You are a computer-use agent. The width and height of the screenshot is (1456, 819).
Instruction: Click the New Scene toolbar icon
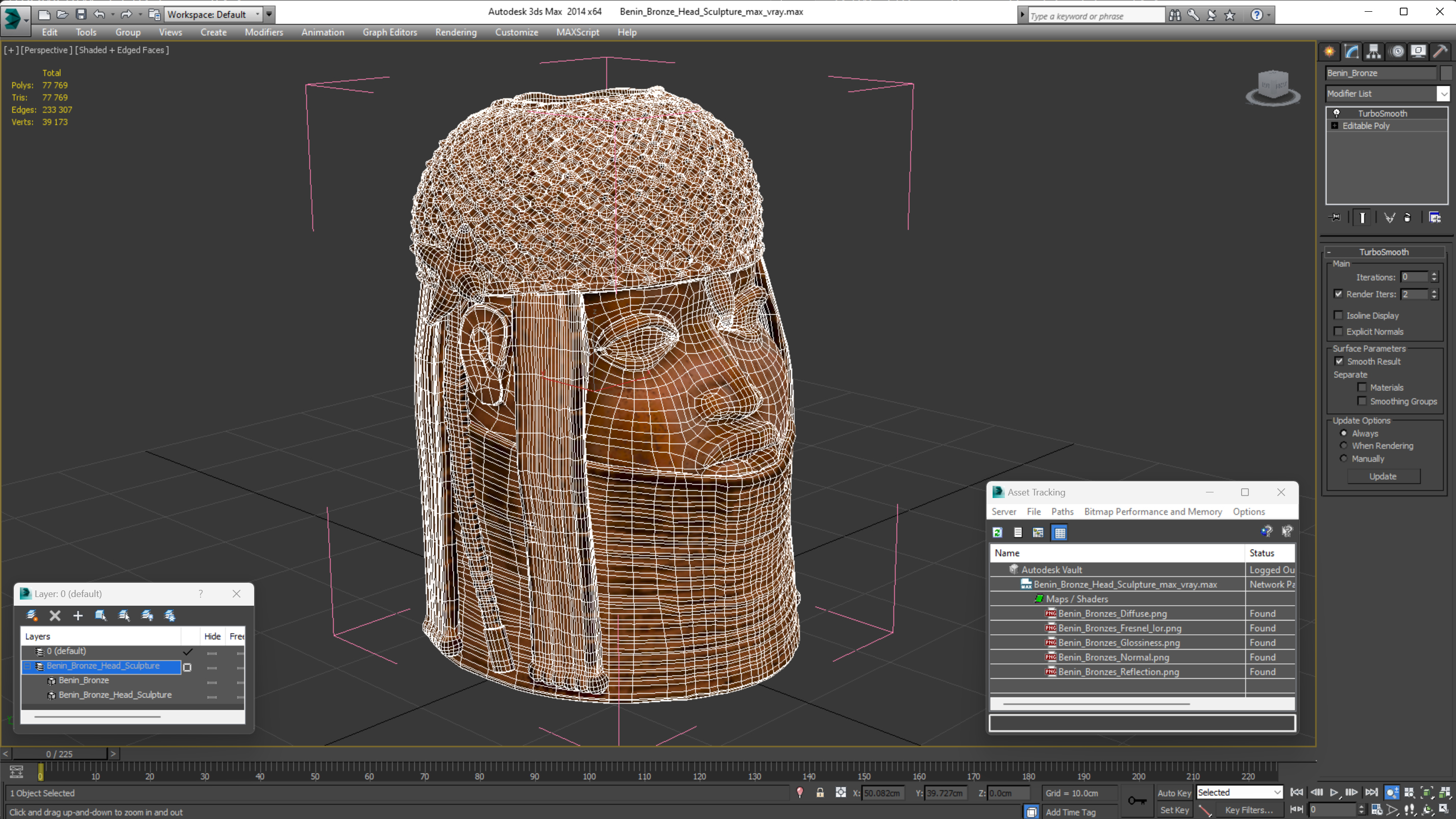43,14
